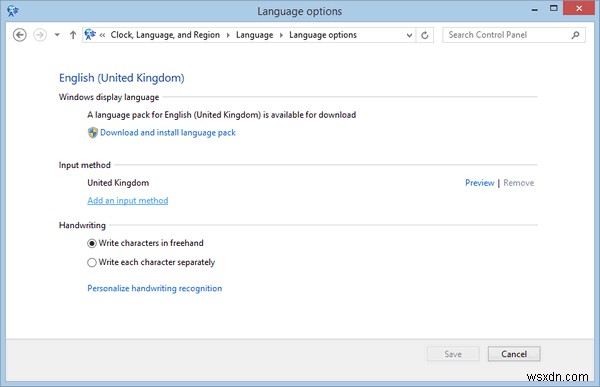Image resolution: width=600 pixels, height=387 pixels.
Task: Click the United Kingdom input method text
Action: pos(118,183)
